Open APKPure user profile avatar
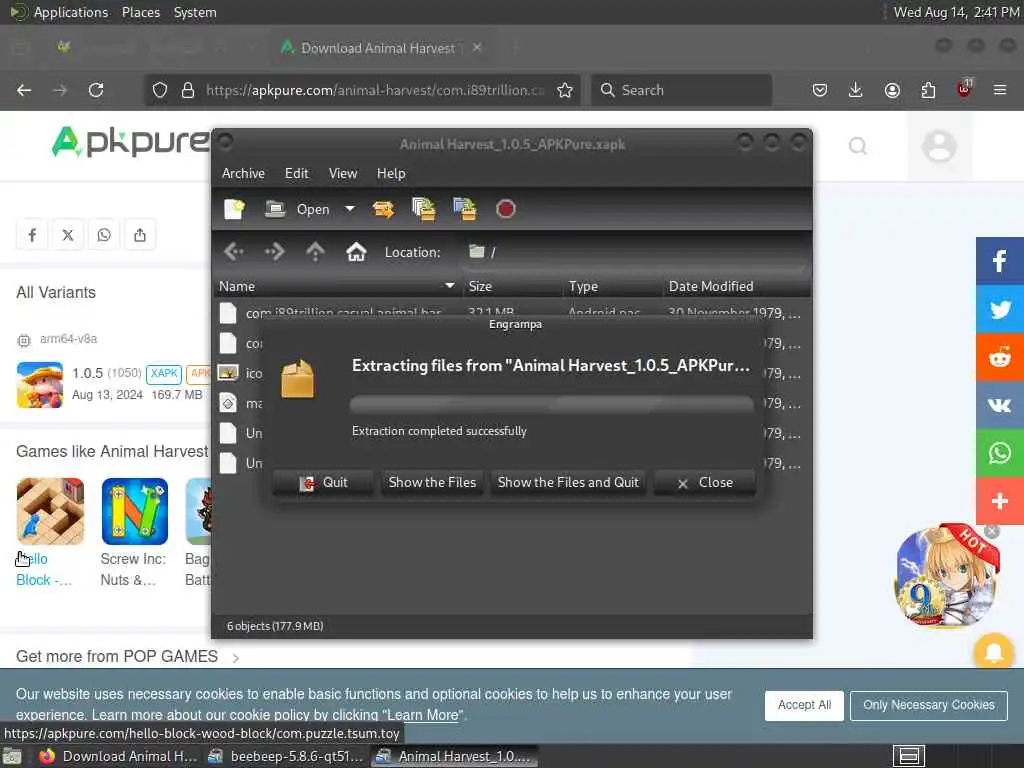This screenshot has width=1024, height=768. pos(938,146)
